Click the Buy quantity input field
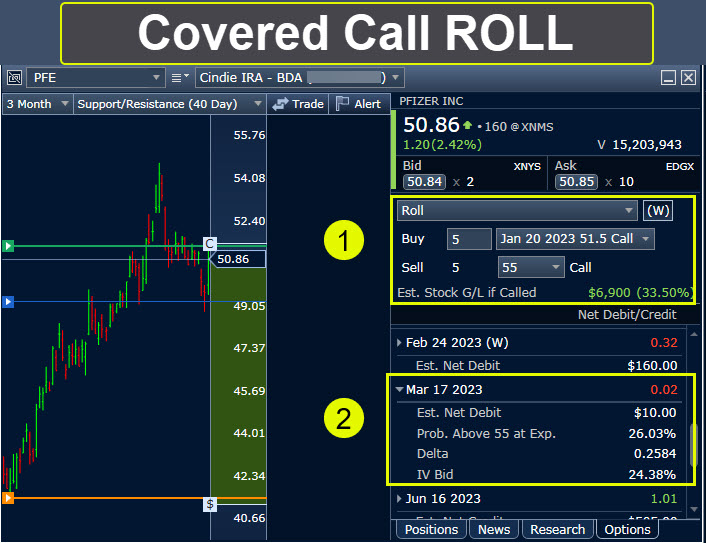 [x=469, y=239]
